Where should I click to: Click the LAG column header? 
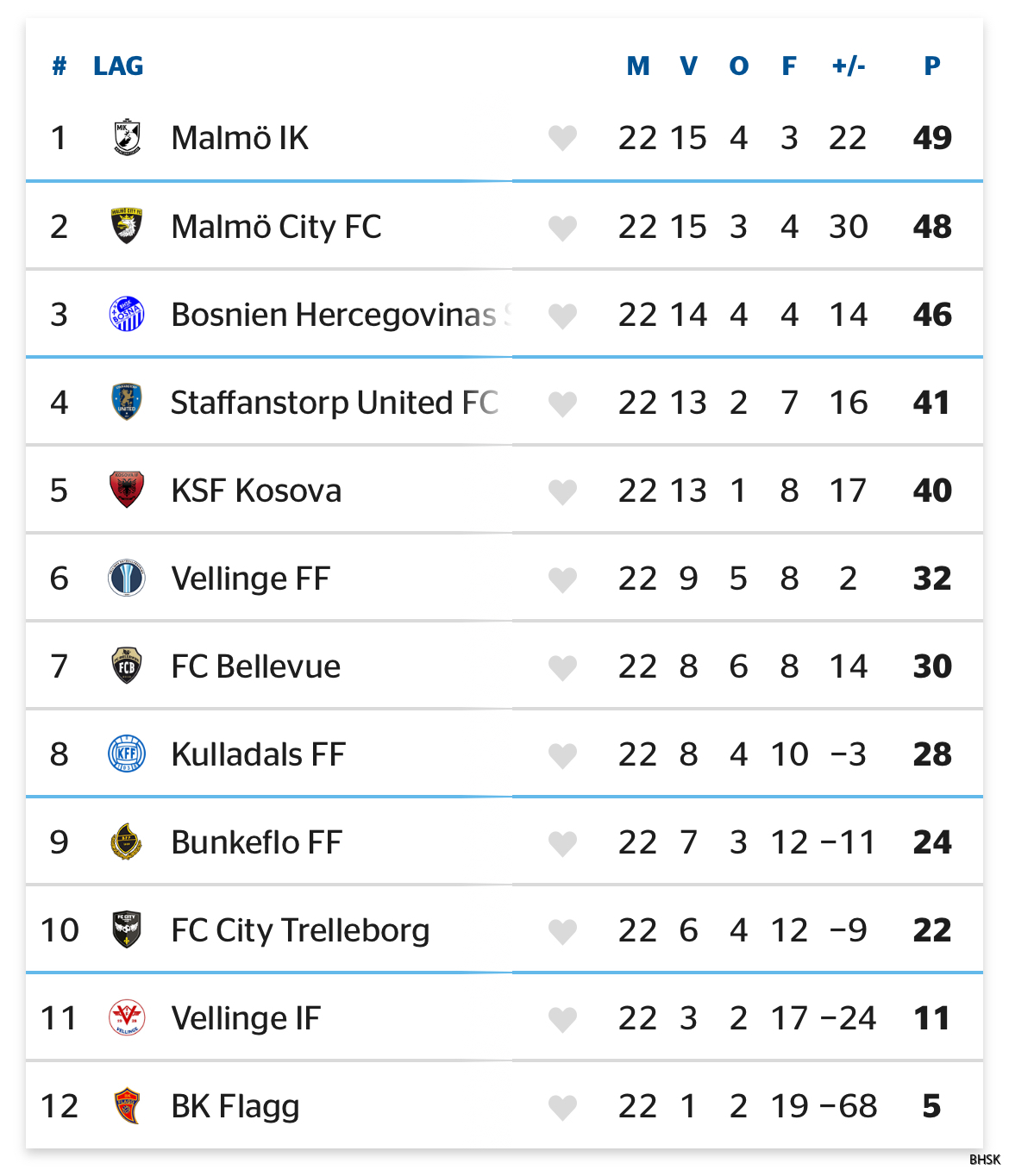click(x=118, y=66)
